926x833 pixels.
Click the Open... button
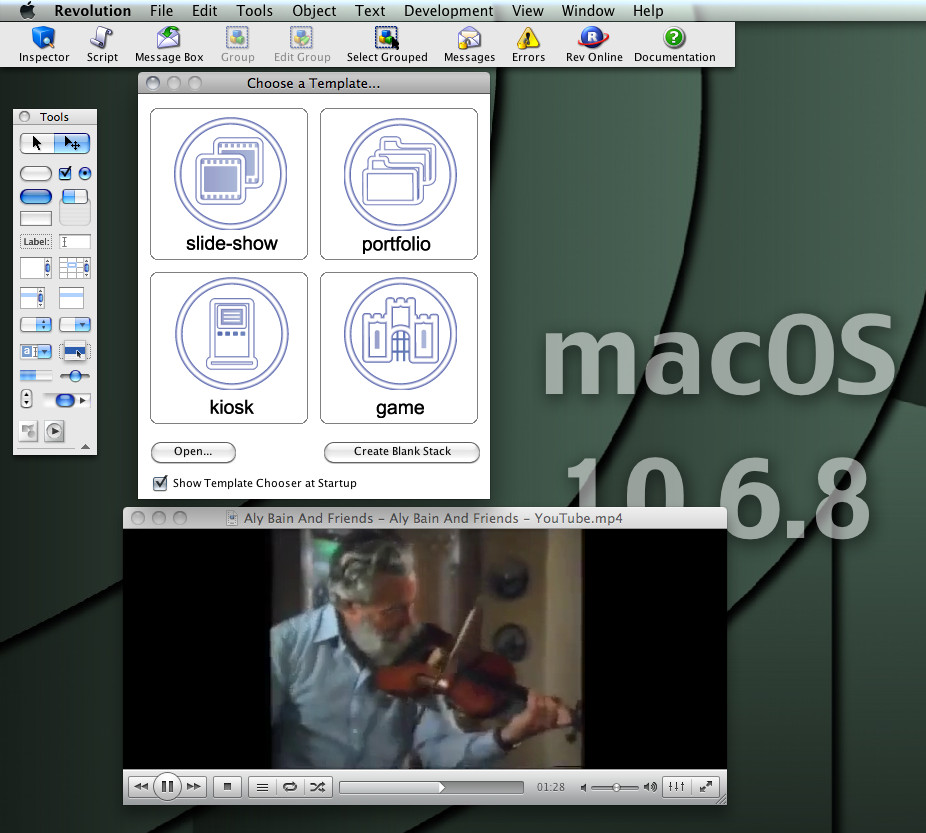(193, 452)
